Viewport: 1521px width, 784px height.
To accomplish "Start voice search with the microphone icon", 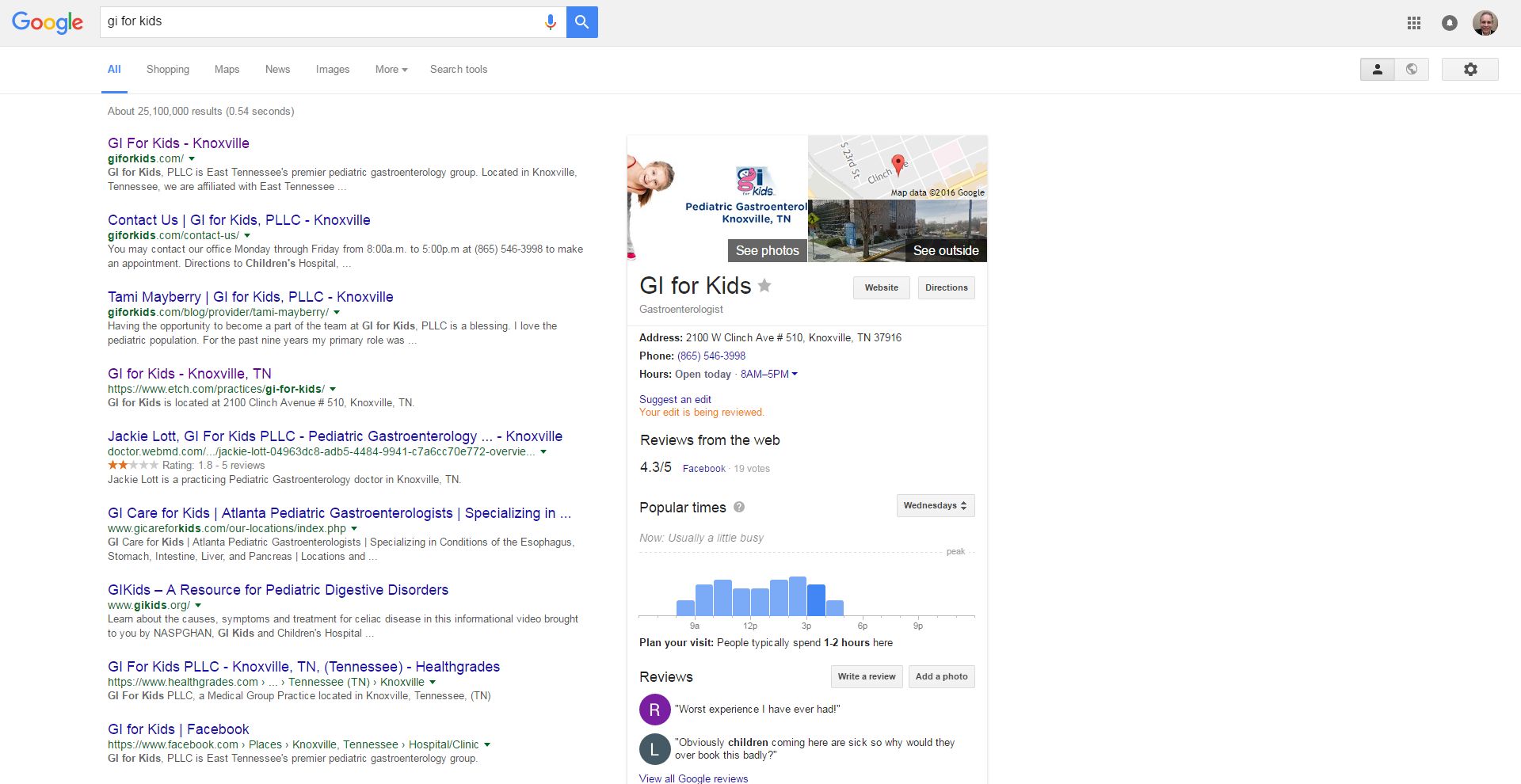I will point(551,22).
